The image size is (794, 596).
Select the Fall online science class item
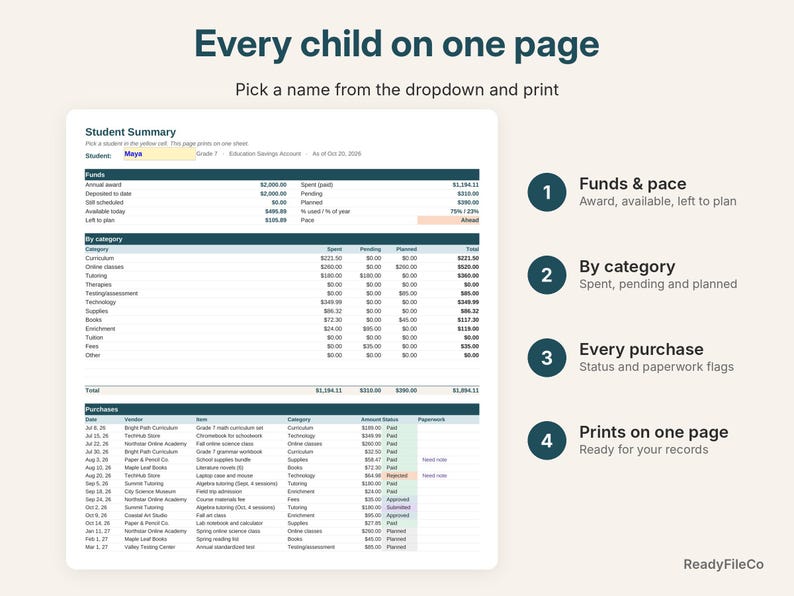coord(225,444)
